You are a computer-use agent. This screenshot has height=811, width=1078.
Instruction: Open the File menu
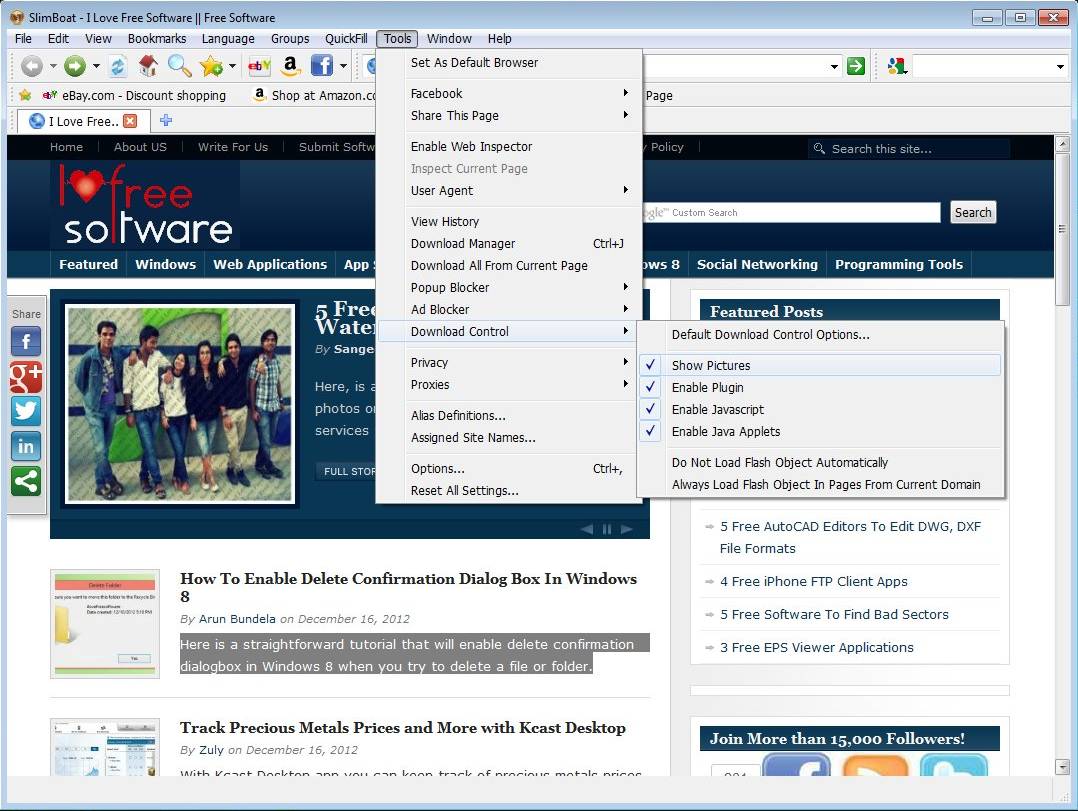tap(23, 38)
